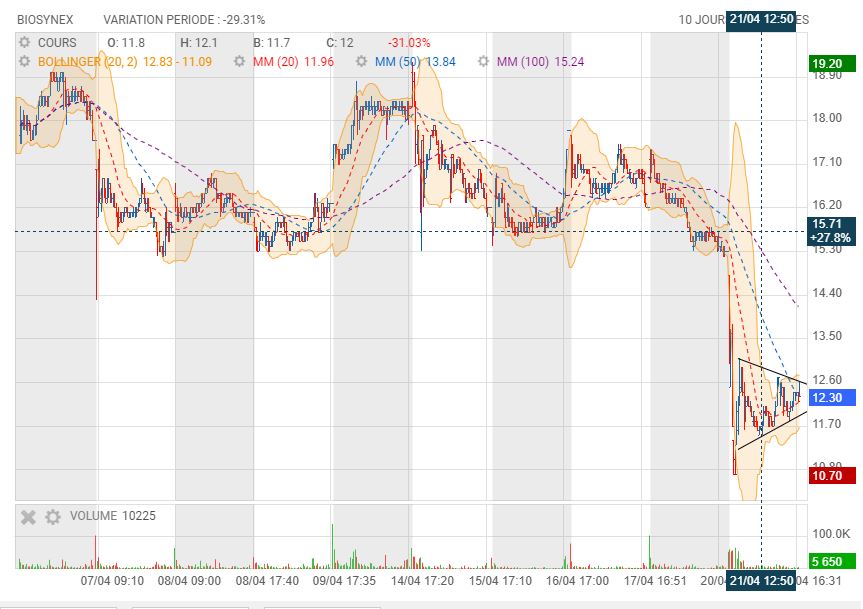This screenshot has width=863, height=609.
Task: Open the Bollinger indicator settings gear
Action: click(x=24, y=61)
